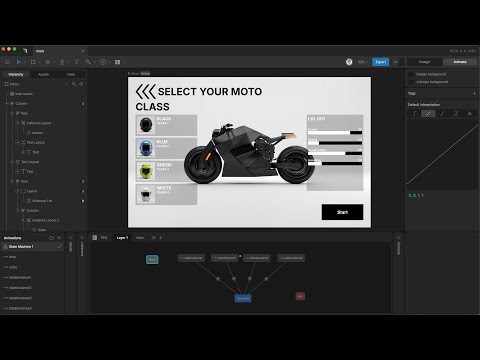Create new animations folder icon
Screen dimensions: 480x360
click(51, 238)
